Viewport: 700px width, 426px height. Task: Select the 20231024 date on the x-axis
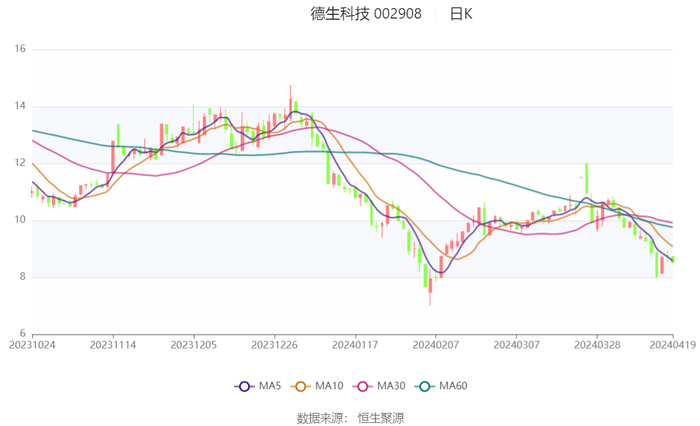click(x=32, y=345)
